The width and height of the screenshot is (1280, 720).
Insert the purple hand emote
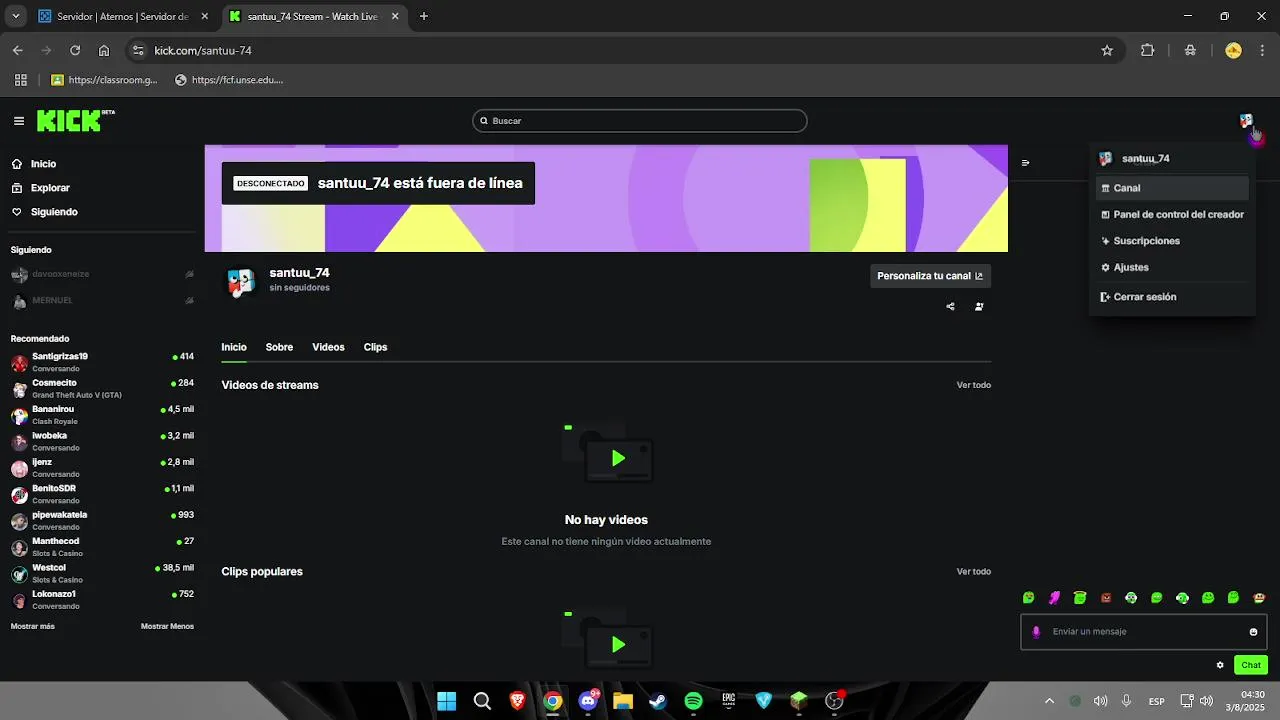coord(1054,598)
